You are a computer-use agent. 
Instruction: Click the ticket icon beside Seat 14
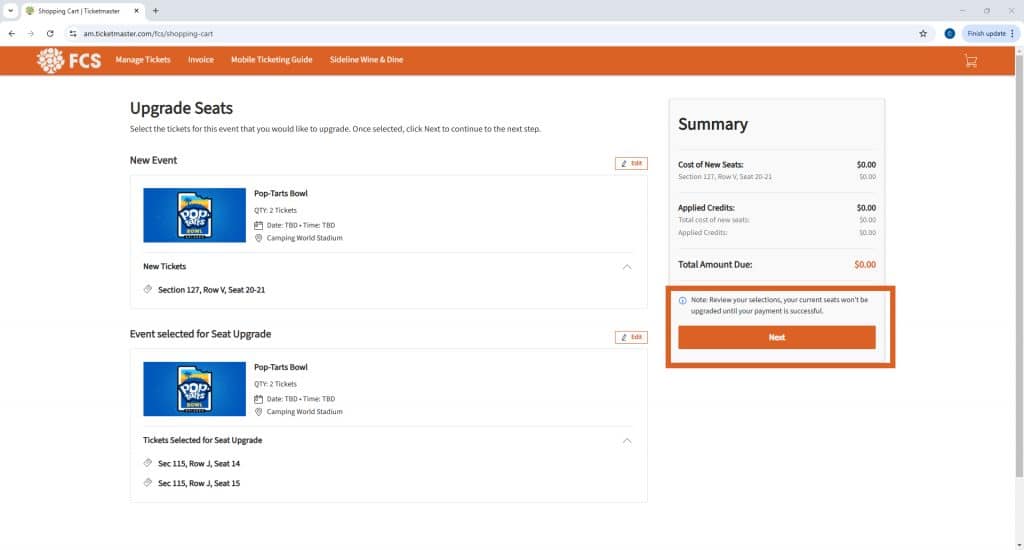coord(148,463)
